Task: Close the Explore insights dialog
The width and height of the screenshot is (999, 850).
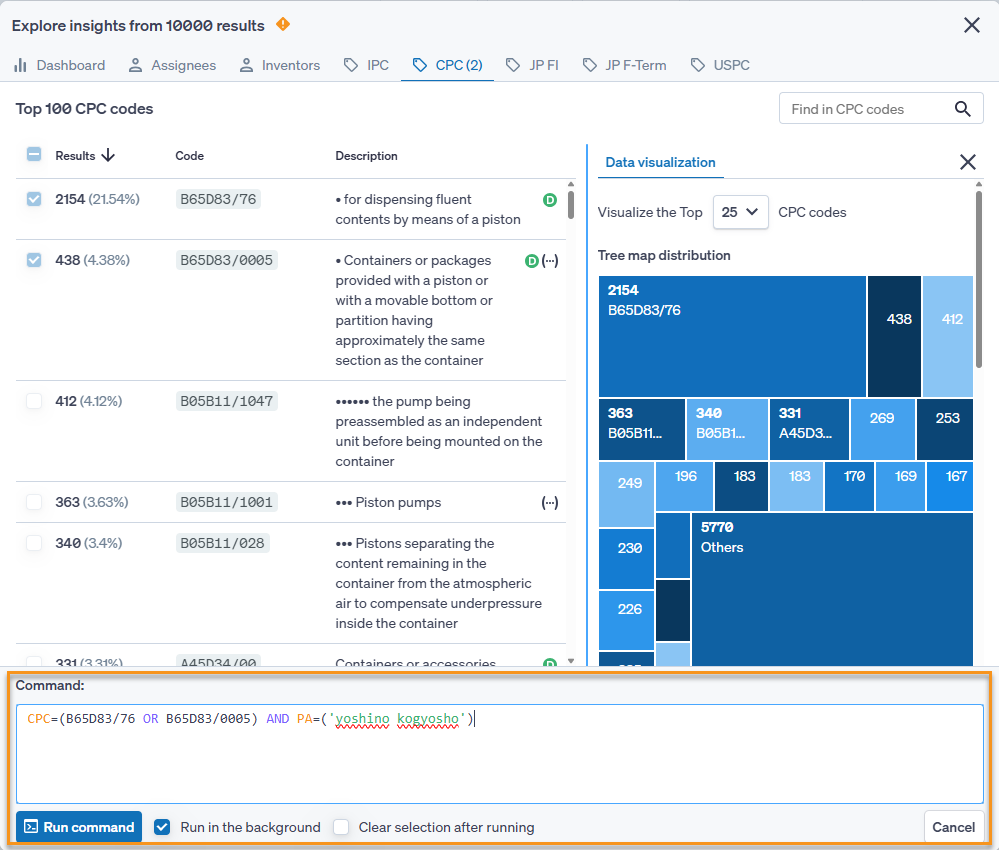Action: tap(972, 25)
